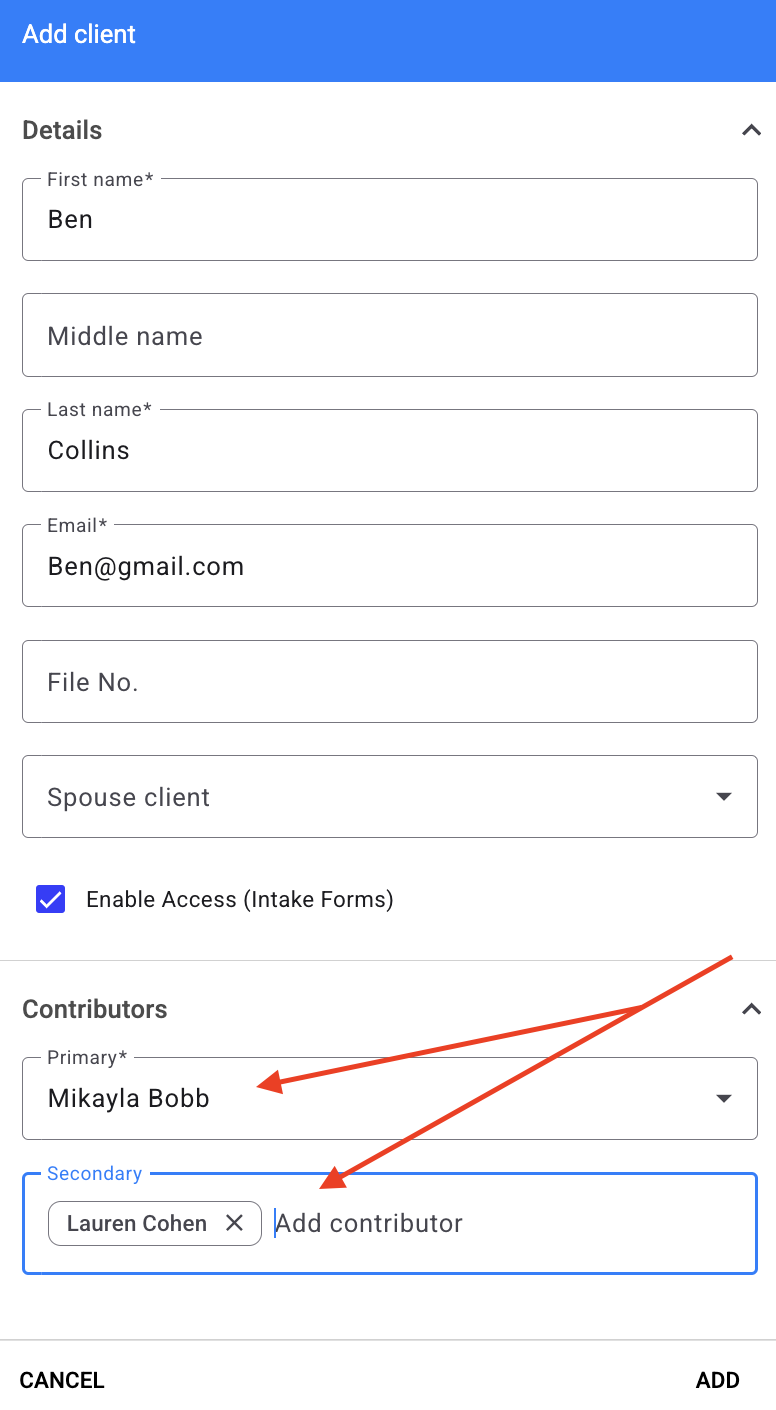The width and height of the screenshot is (776, 1410).
Task: Open the Spouse client dropdown arrow
Action: pyautogui.click(x=724, y=797)
